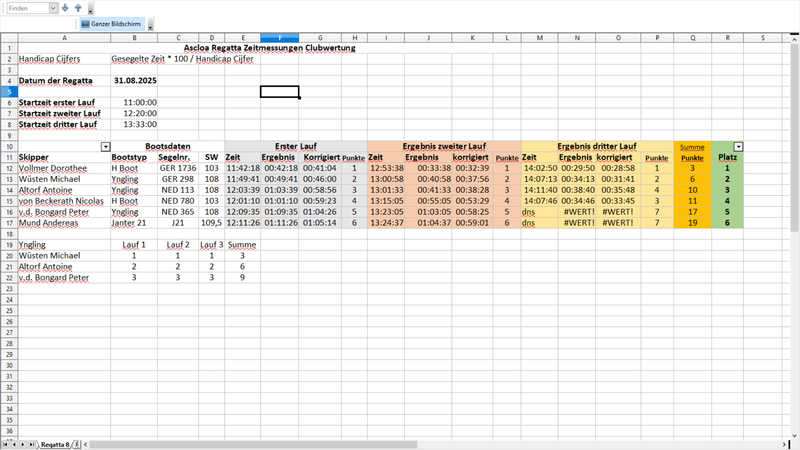The image size is (800, 450).
Task: Select sail number GER 1736 cell
Action: 178,168
